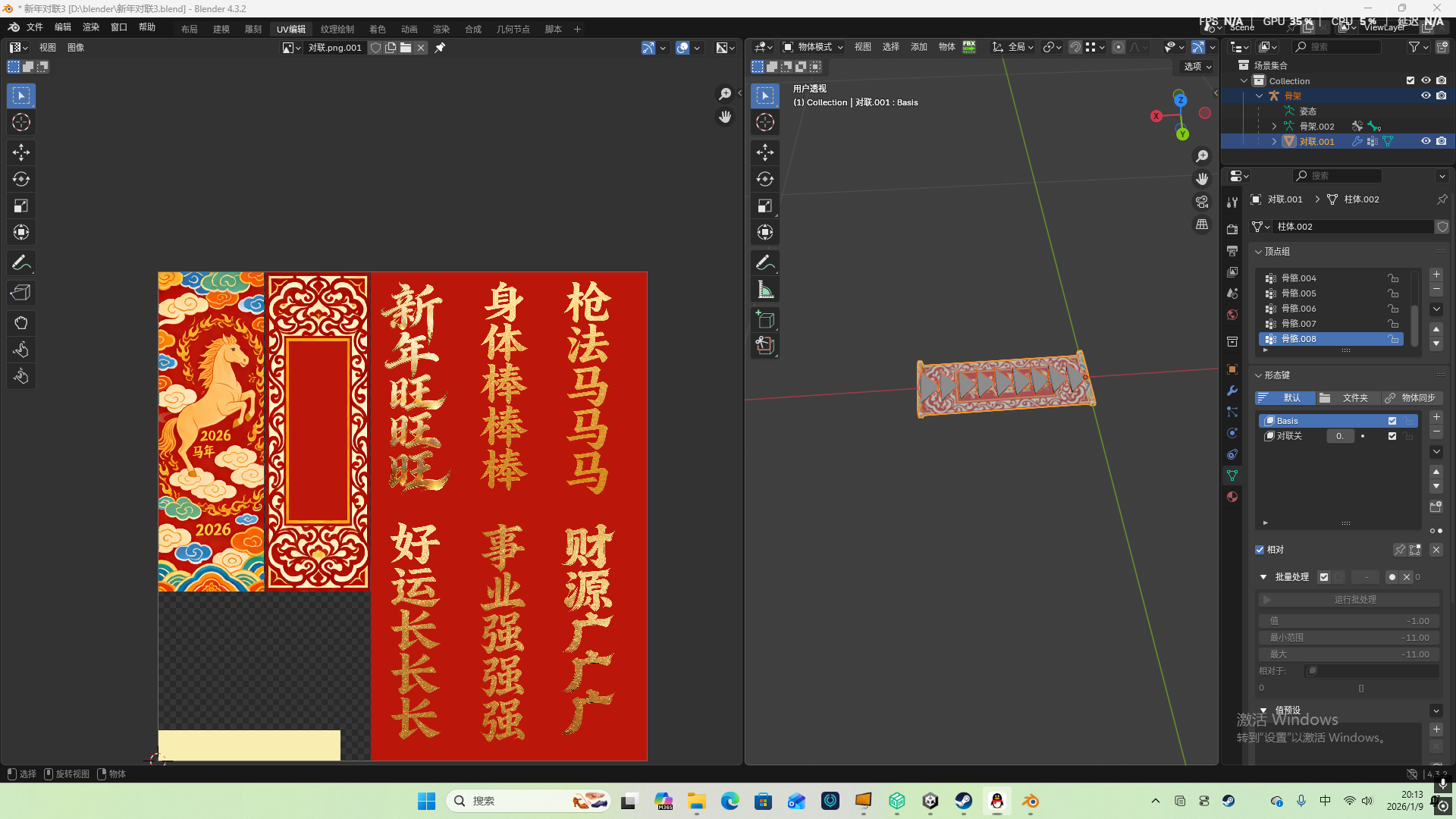1456x819 pixels.
Task: Open the 渲染 menu in top bar
Action: coord(90,27)
